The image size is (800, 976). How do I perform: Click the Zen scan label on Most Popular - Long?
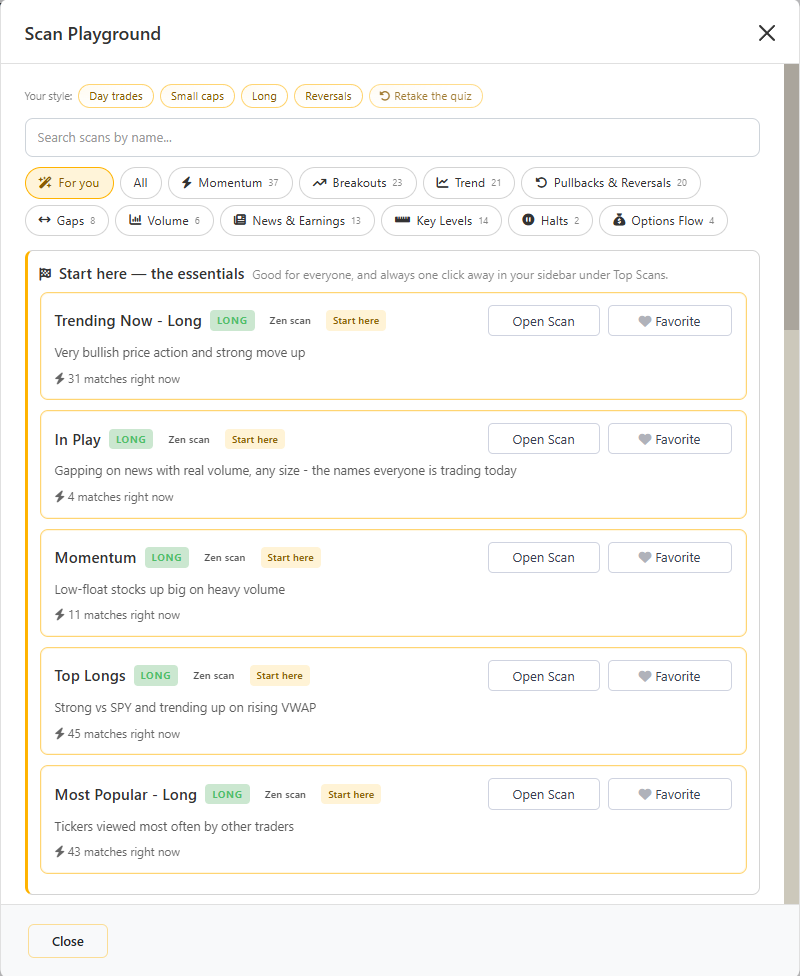coord(285,795)
